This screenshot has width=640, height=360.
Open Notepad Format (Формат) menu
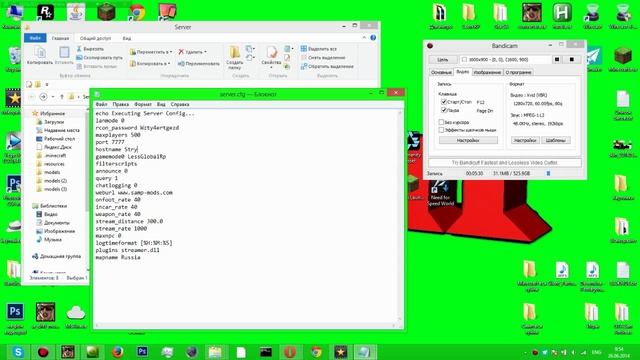pyautogui.click(x=143, y=104)
